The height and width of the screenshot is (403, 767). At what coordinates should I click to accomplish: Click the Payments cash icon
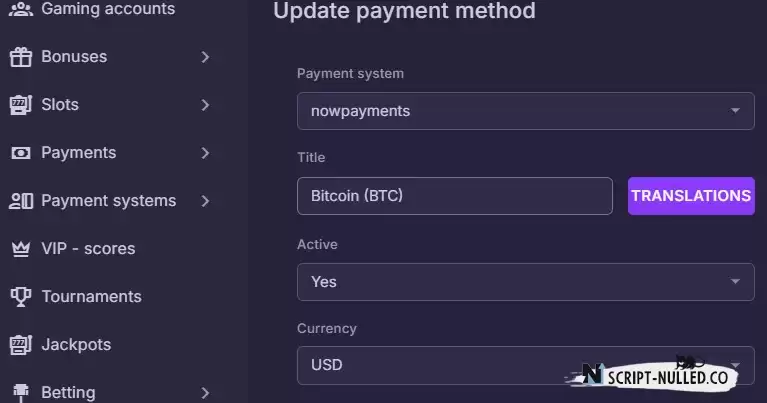click(x=21, y=153)
